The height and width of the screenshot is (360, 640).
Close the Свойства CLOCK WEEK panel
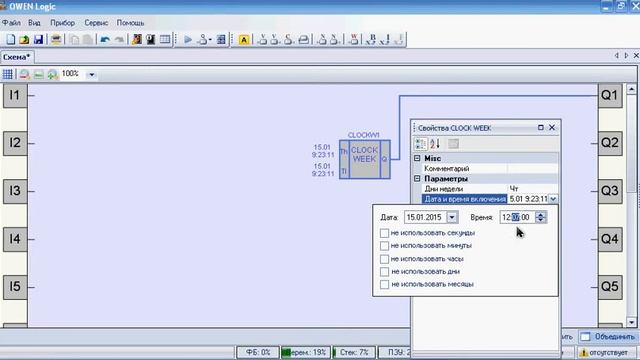tap(551, 128)
